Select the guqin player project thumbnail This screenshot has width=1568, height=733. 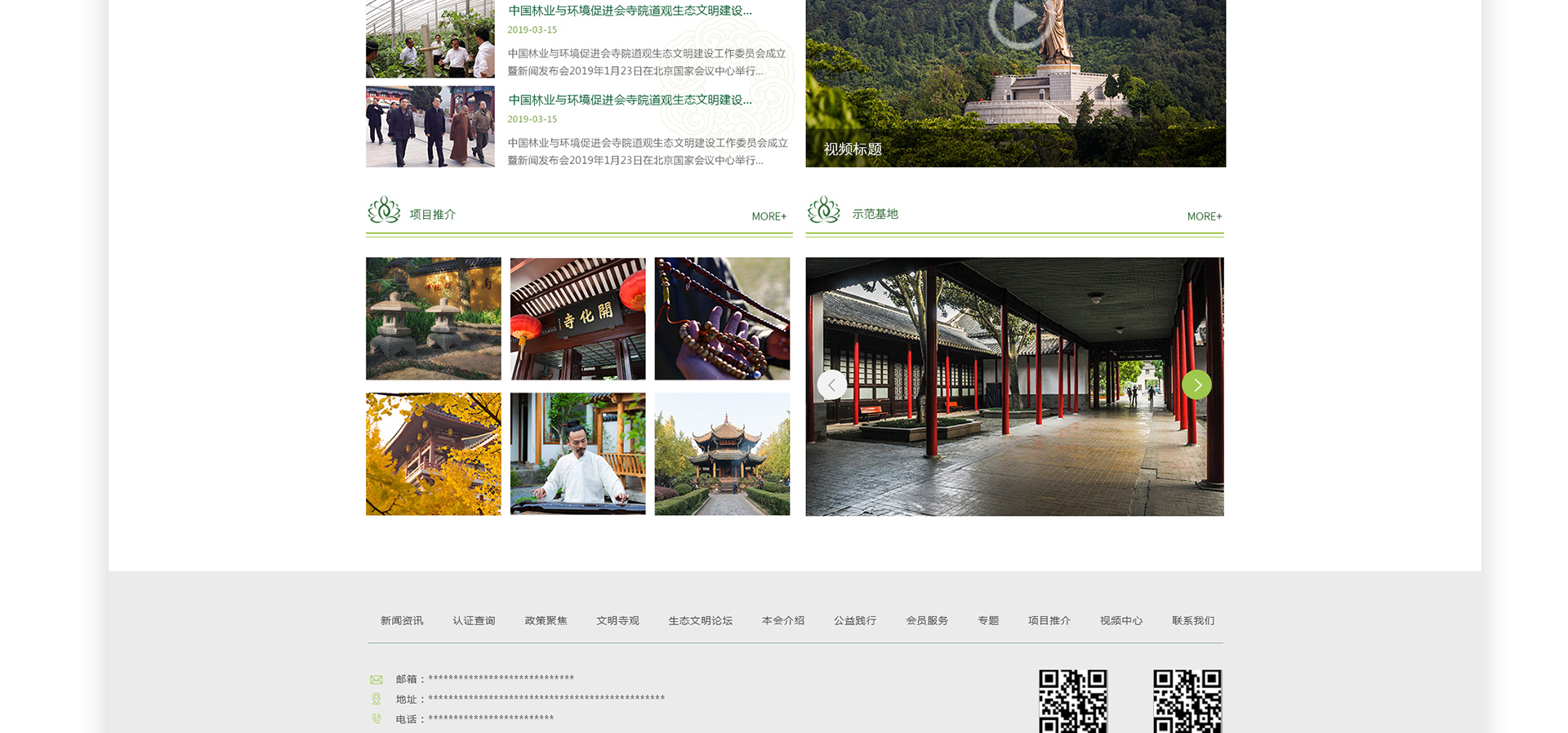coord(577,454)
